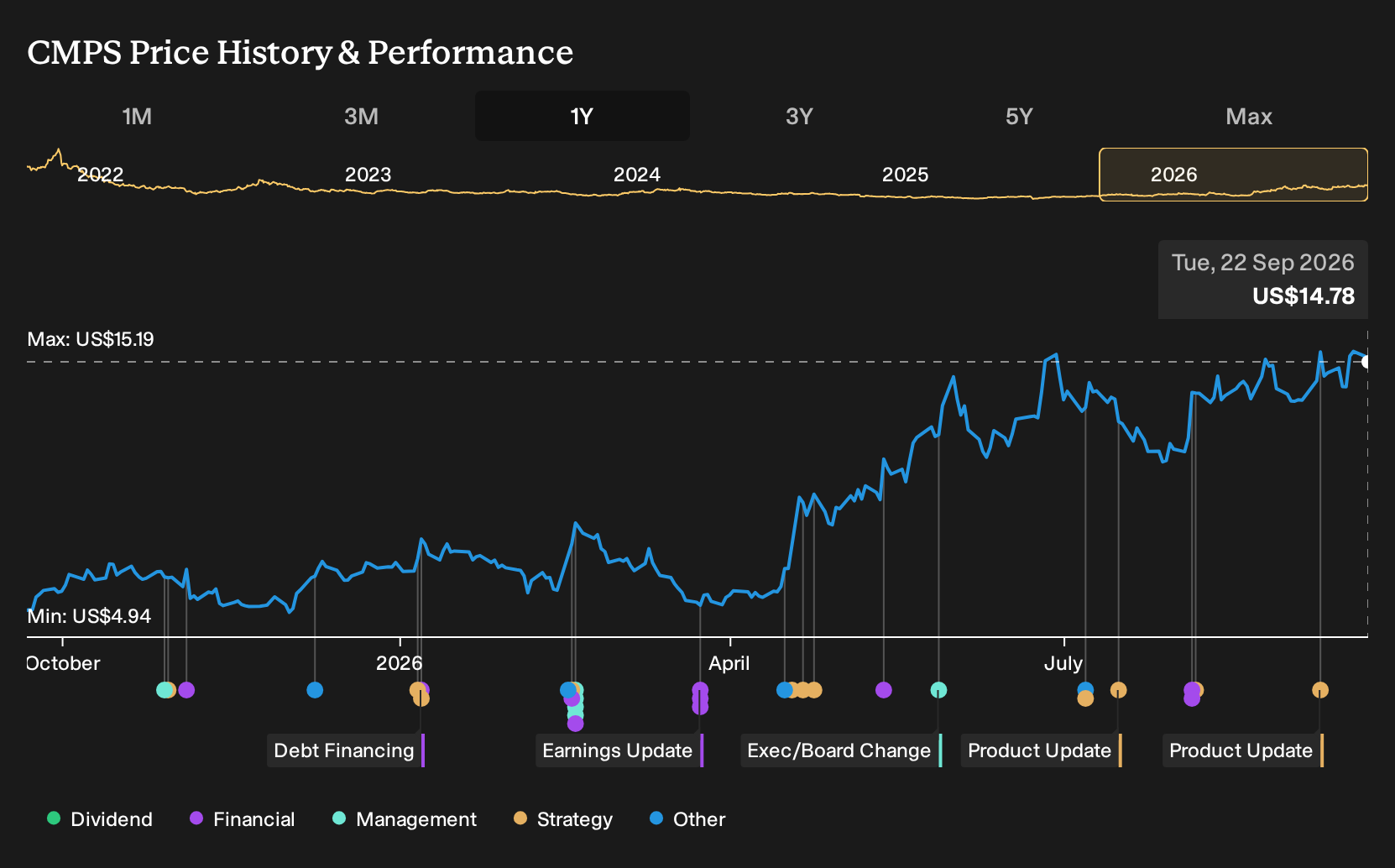Click 2025 on the overview mini chart
Image resolution: width=1395 pixels, height=868 pixels.
coord(906,175)
